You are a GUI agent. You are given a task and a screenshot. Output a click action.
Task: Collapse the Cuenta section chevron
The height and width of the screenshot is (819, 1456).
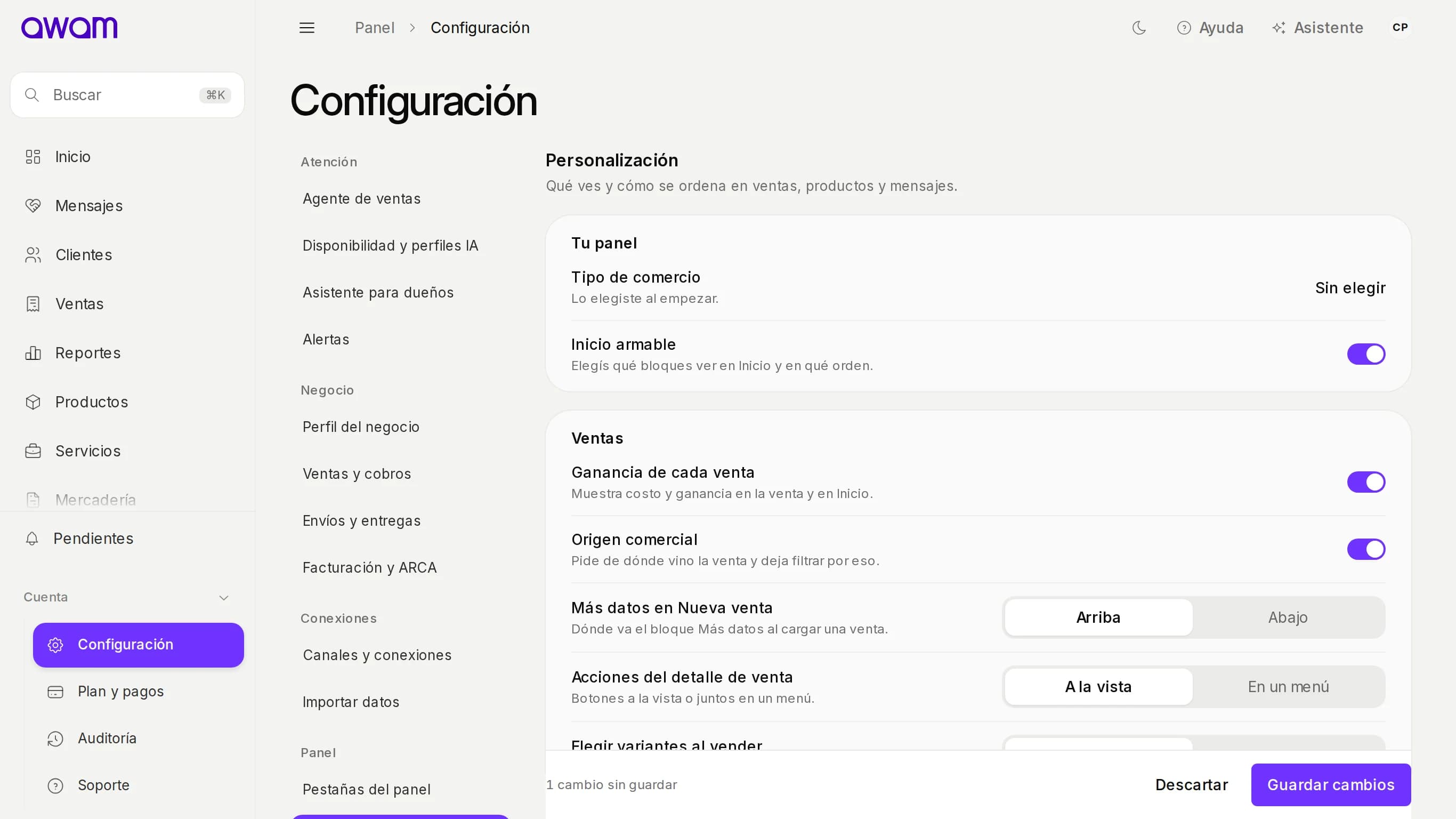224,598
